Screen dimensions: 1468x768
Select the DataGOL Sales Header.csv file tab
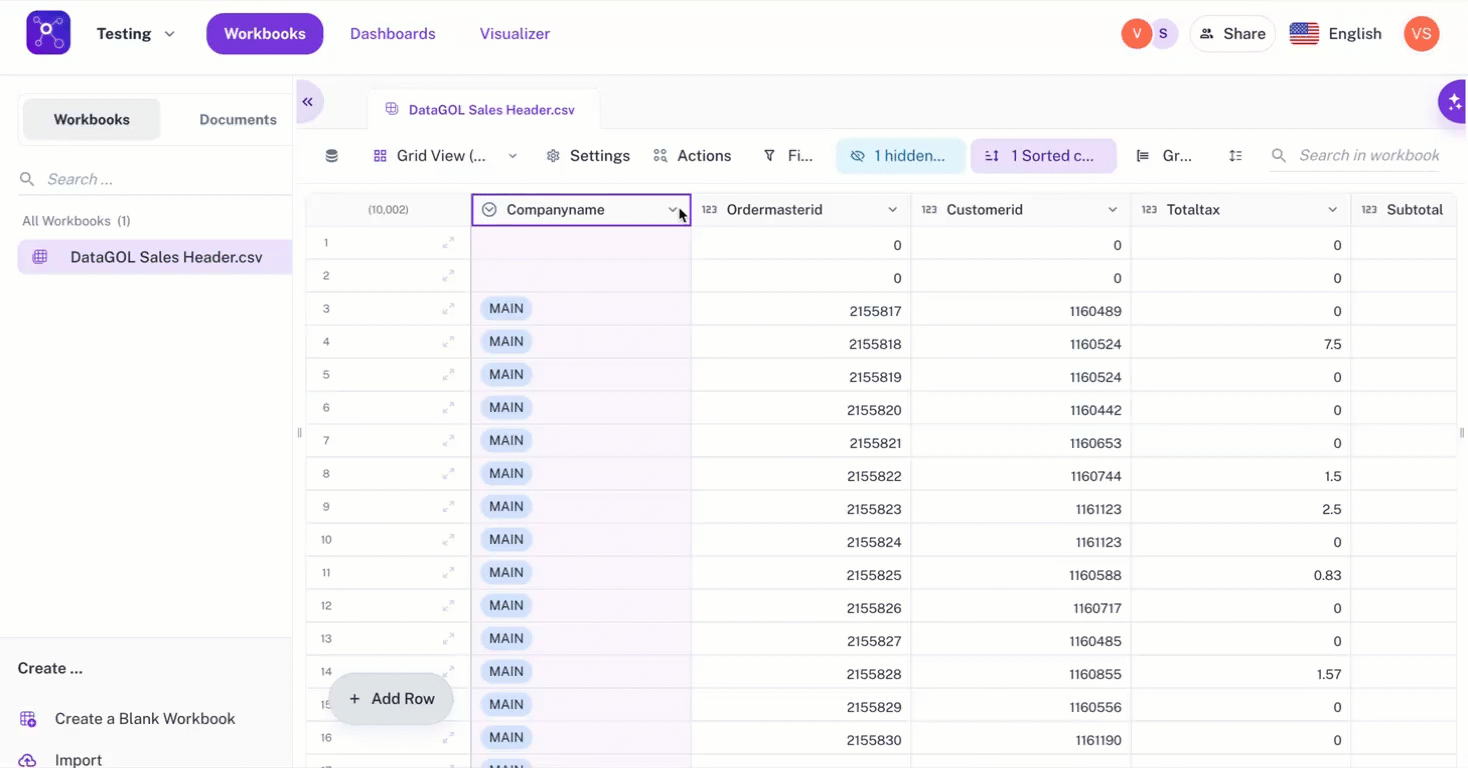click(x=485, y=110)
